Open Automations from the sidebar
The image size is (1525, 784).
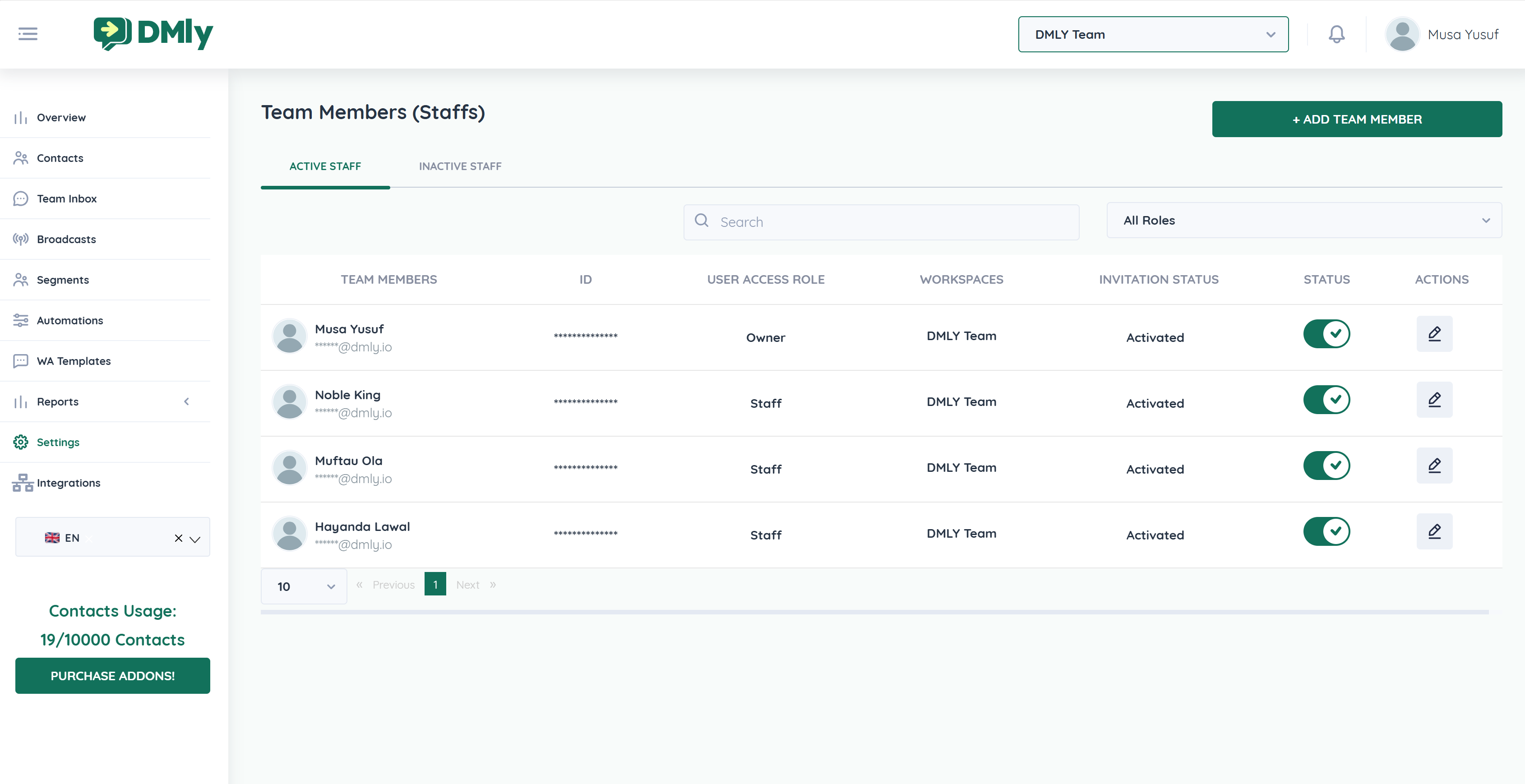tap(69, 320)
